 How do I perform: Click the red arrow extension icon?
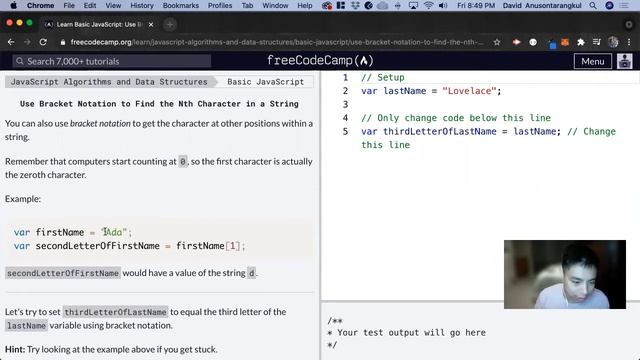click(517, 42)
